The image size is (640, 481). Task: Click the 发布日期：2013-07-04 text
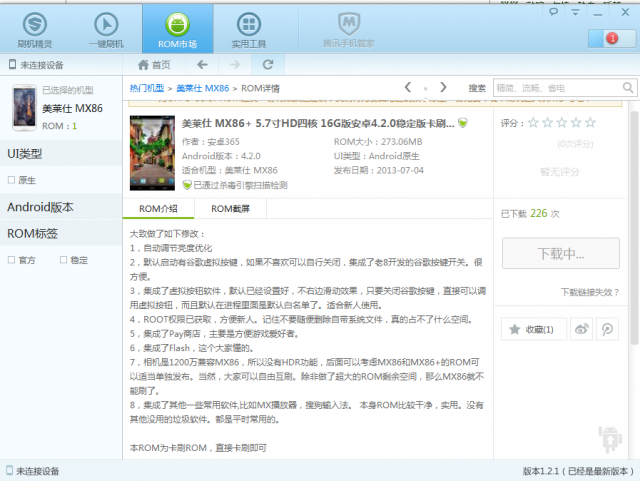379,170
